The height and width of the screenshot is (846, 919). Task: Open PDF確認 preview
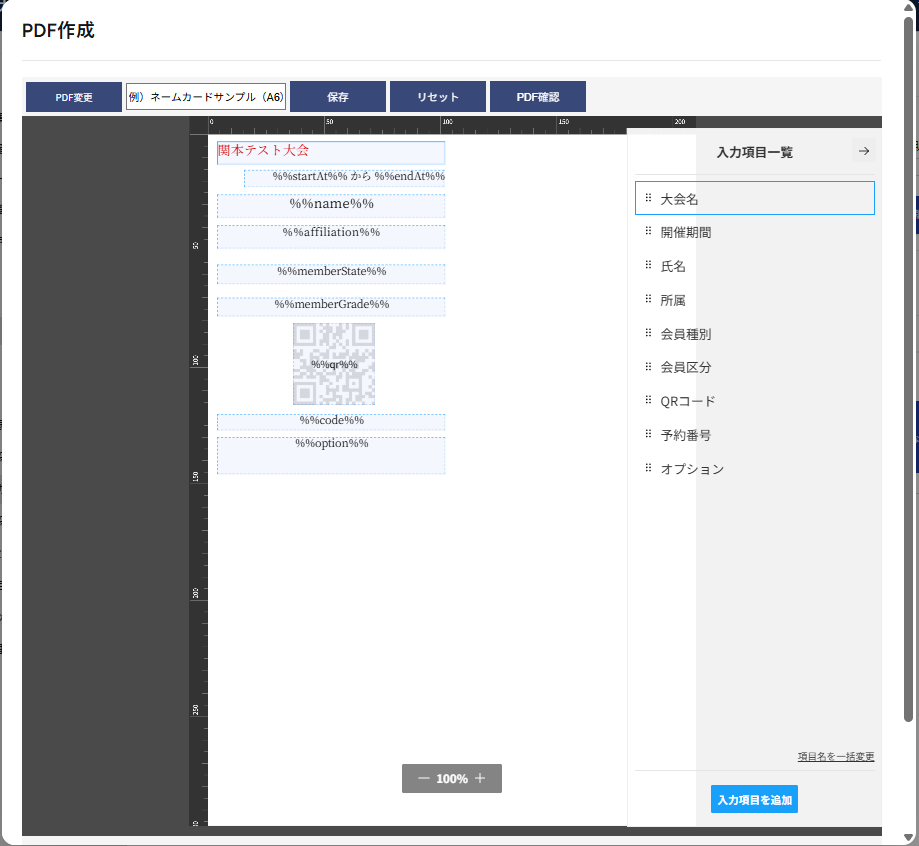[537, 97]
